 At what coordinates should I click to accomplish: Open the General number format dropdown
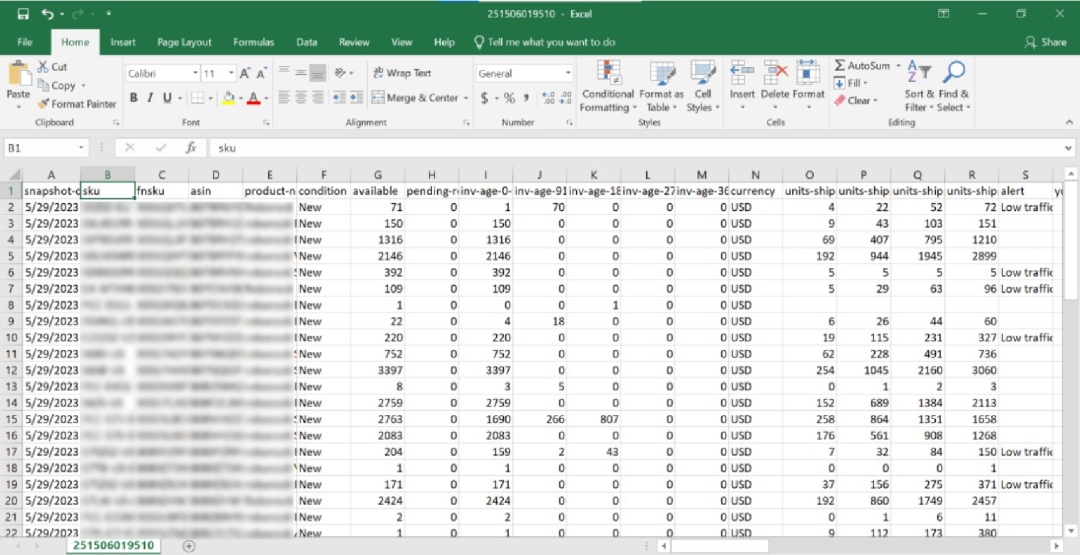pyautogui.click(x=568, y=73)
